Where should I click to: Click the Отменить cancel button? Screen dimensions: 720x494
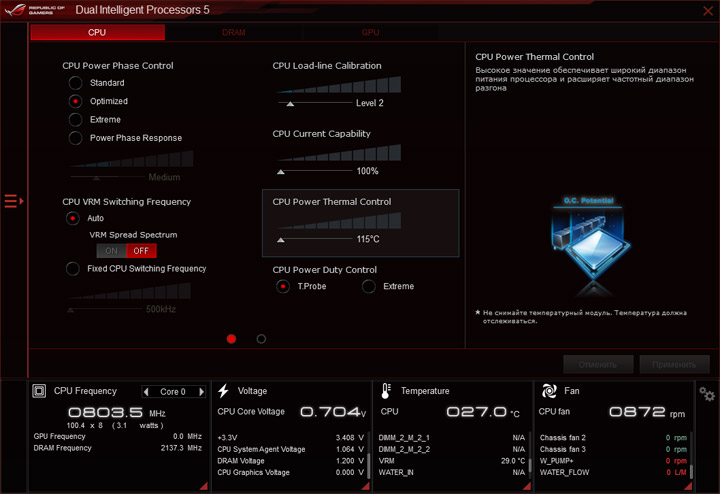598,365
